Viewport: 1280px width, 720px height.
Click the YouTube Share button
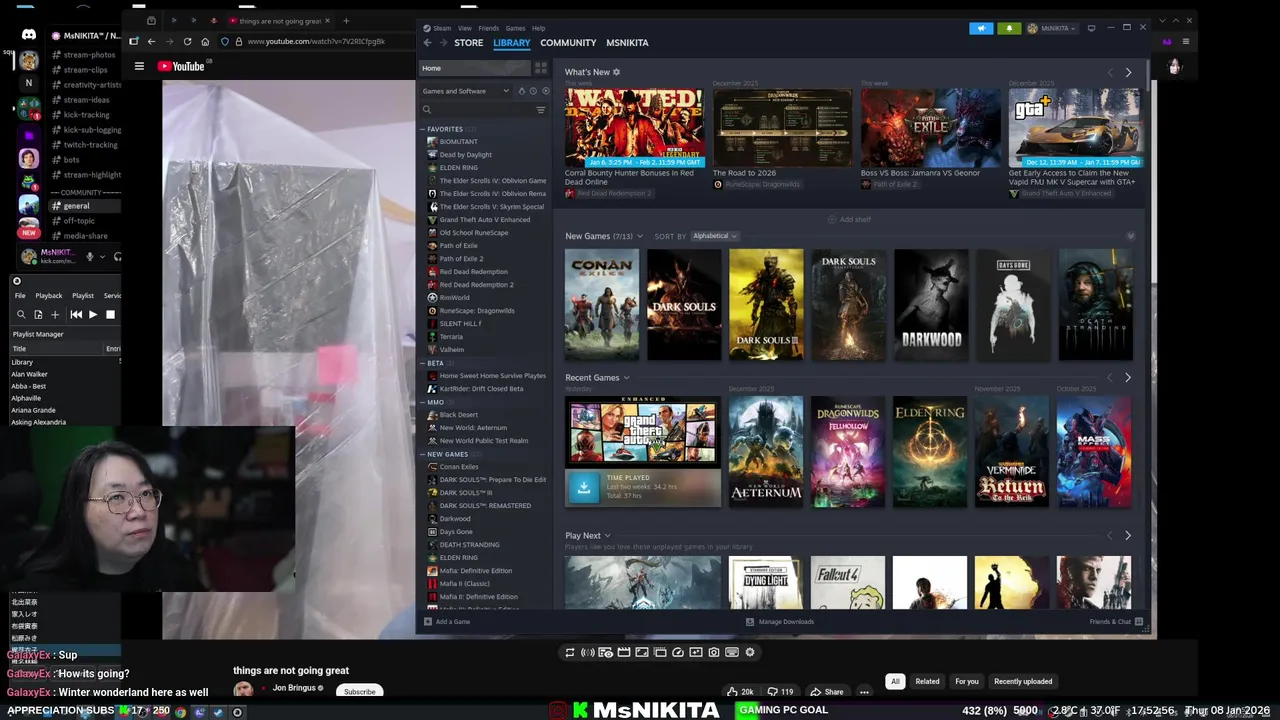[x=827, y=691]
